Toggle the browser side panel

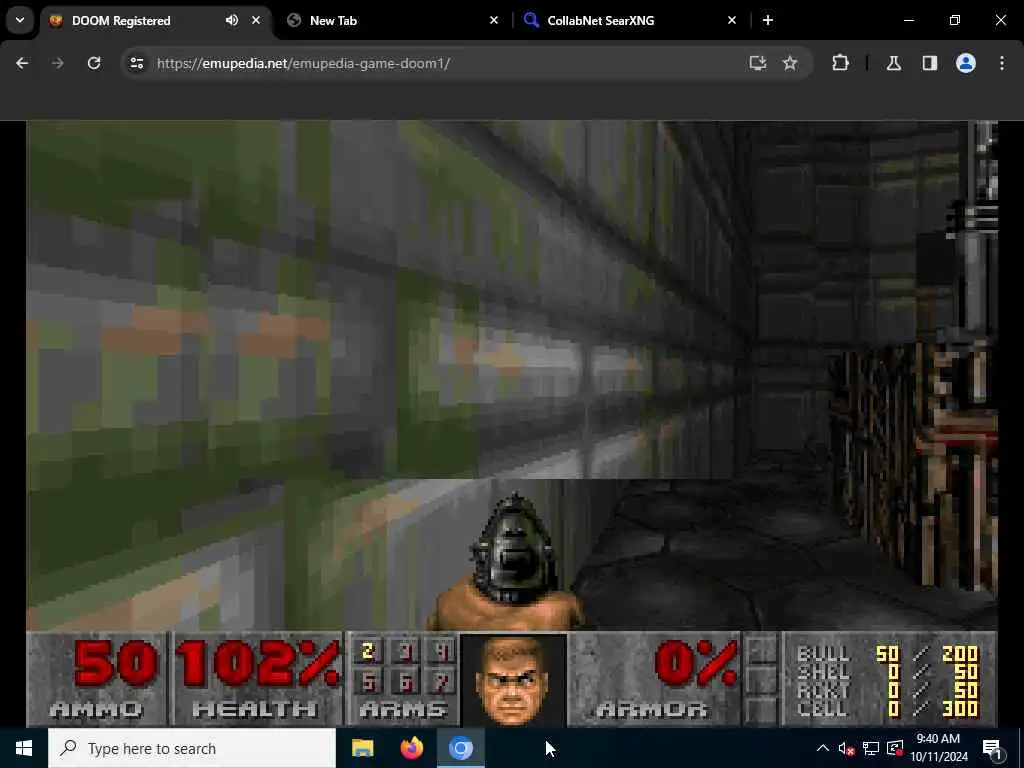tap(930, 63)
